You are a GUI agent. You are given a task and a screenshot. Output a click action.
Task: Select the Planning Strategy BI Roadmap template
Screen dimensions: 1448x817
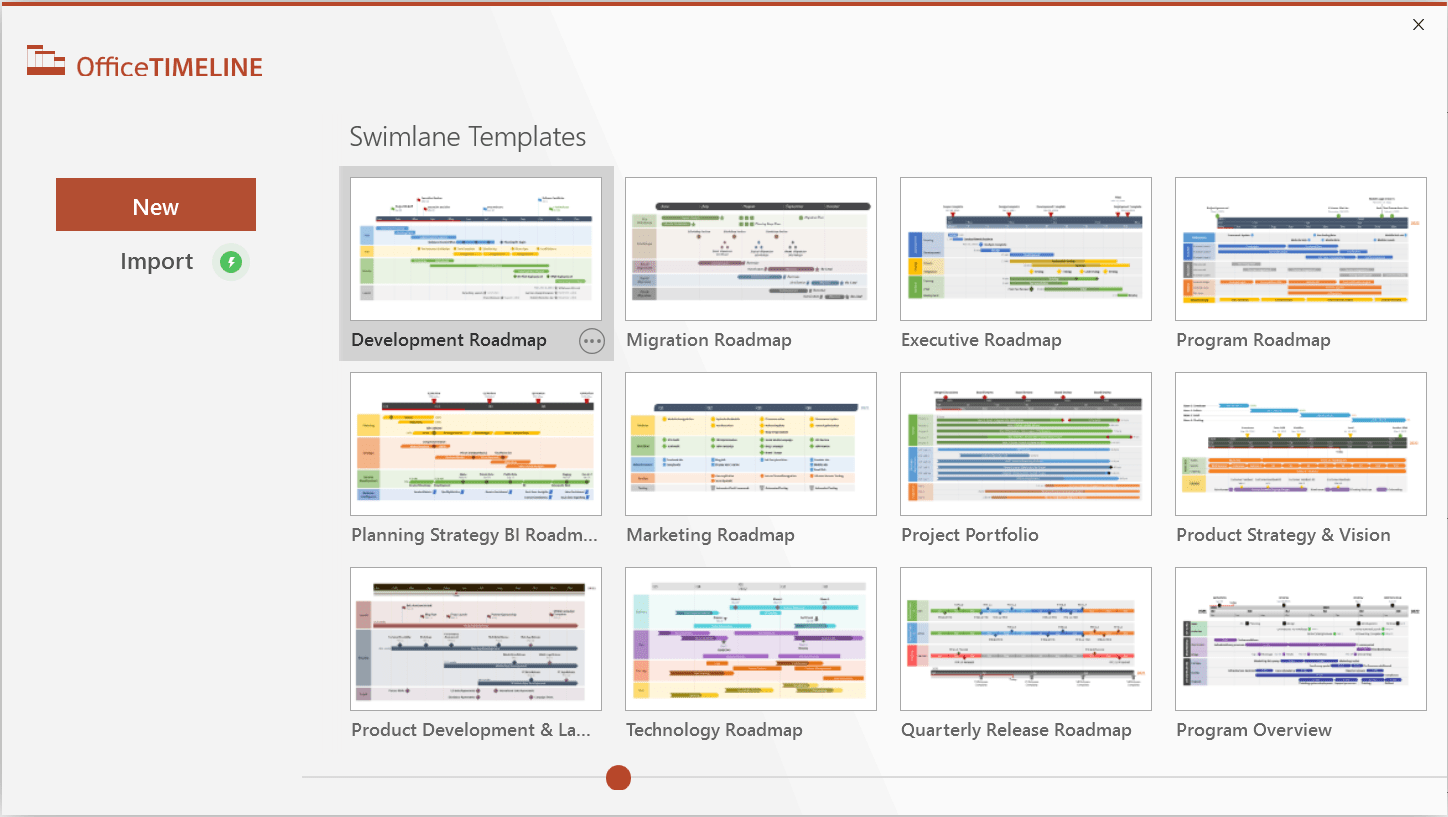(x=475, y=444)
